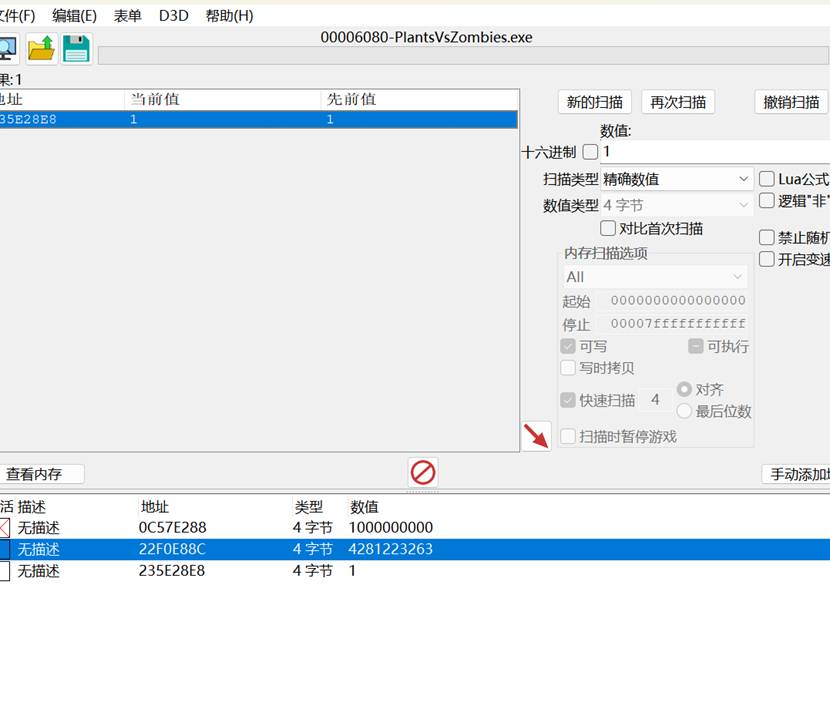Check the 扫描时暂停游戏 option

pos(568,437)
